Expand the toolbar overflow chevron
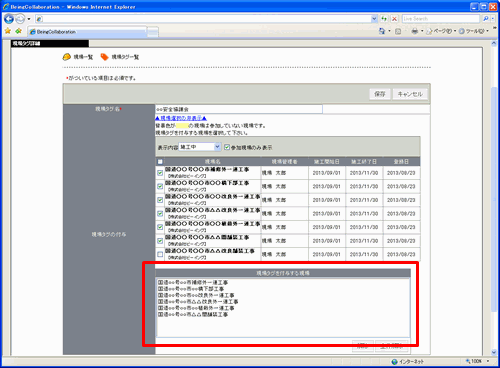 (494, 28)
